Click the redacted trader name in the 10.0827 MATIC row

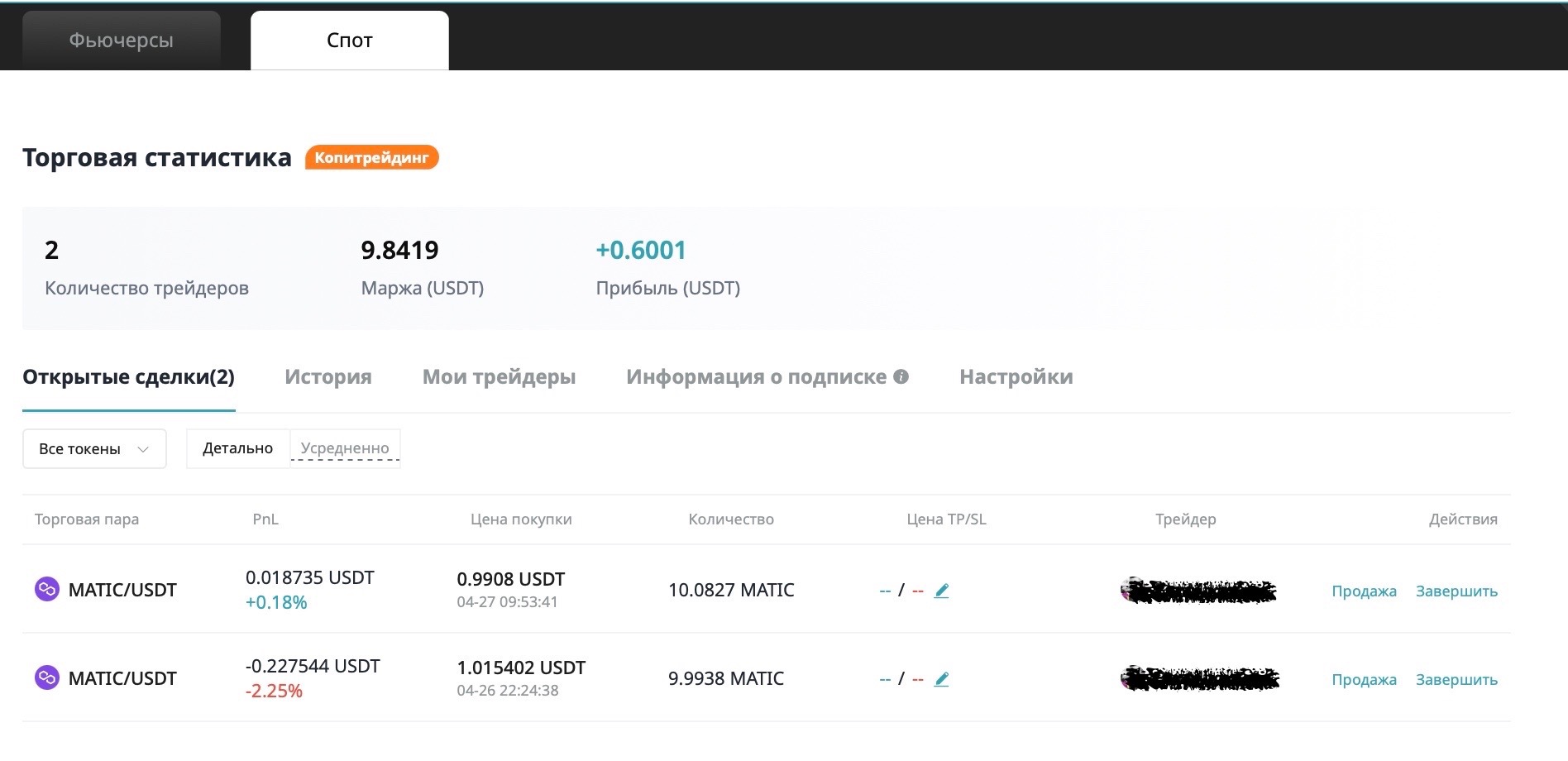(x=1198, y=591)
